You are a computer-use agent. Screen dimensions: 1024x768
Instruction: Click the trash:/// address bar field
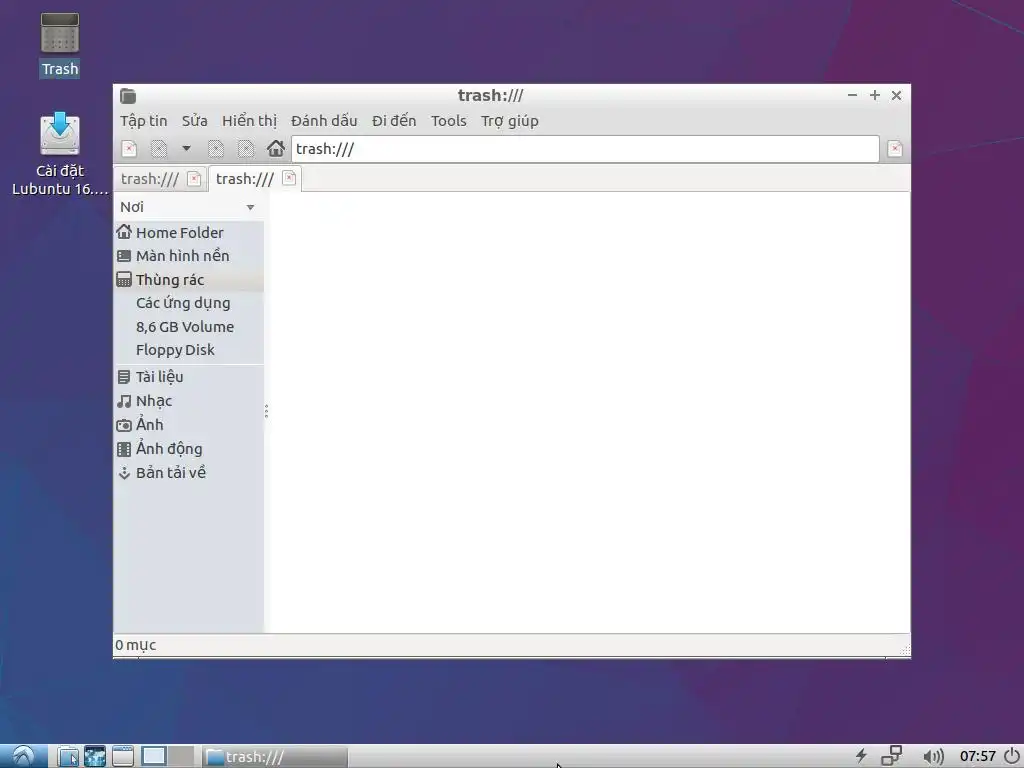[x=585, y=149]
